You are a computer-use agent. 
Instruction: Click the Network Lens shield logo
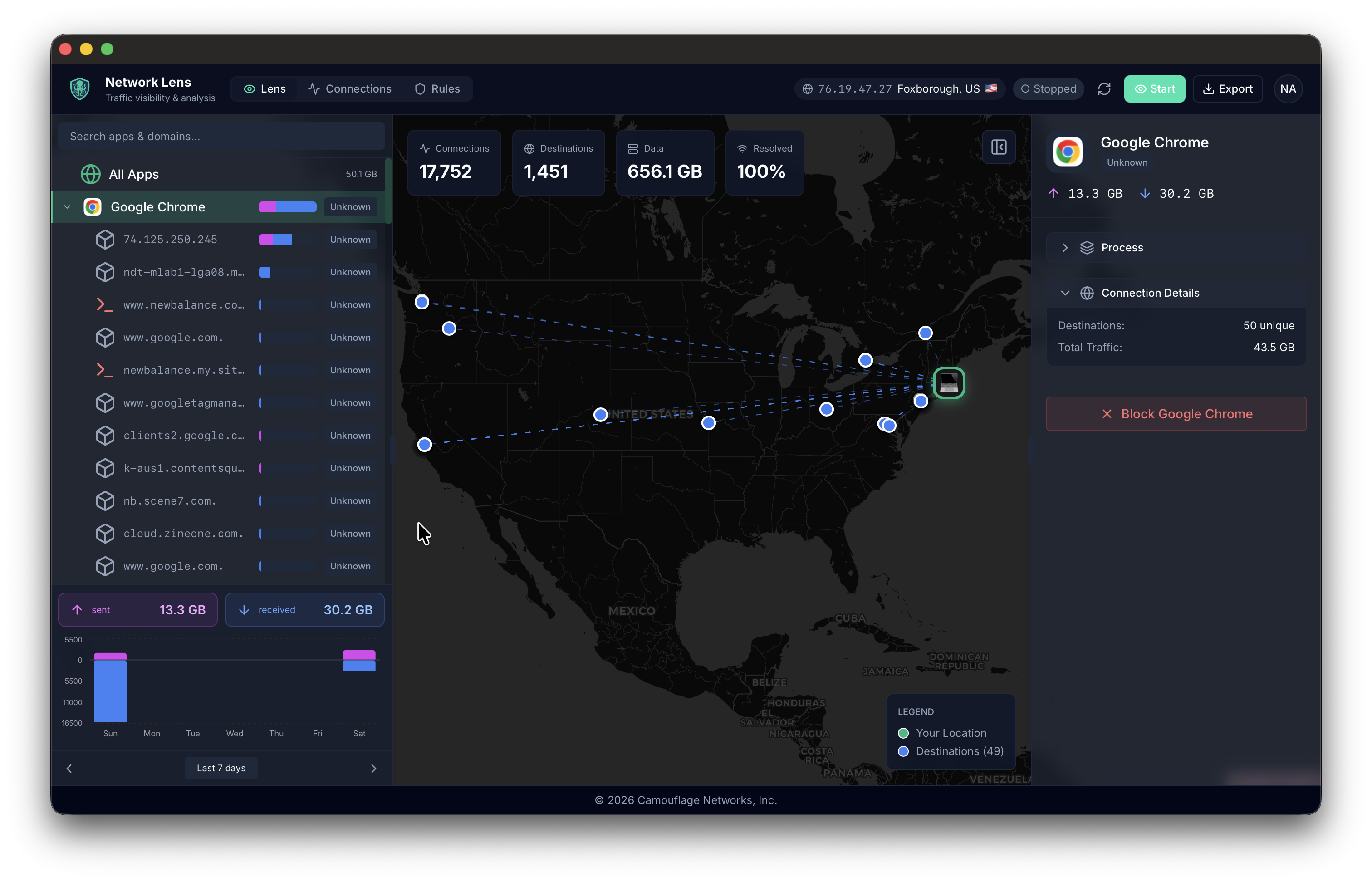80,89
